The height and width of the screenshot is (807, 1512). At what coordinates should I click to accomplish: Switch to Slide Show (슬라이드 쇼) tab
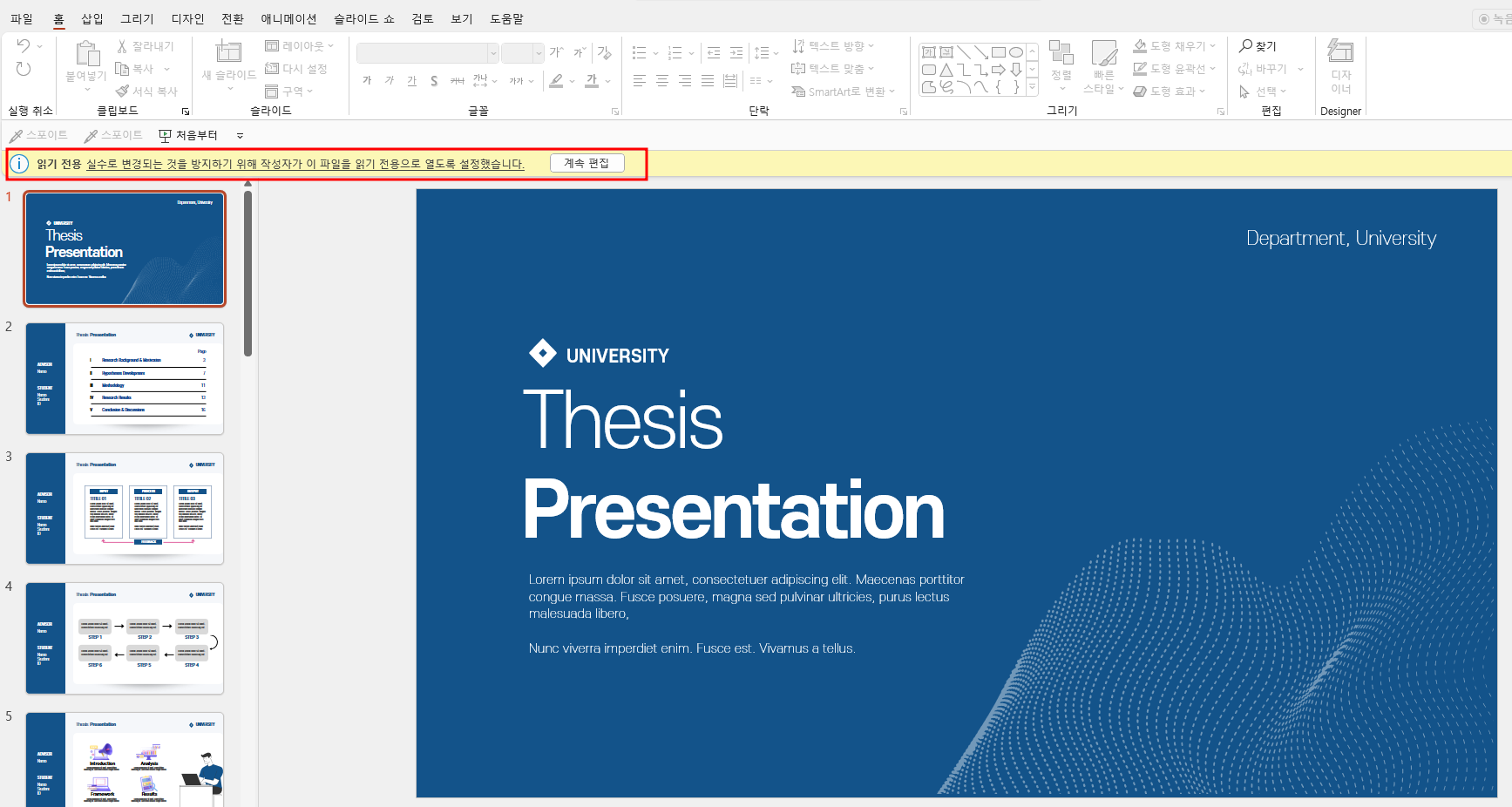(x=364, y=18)
